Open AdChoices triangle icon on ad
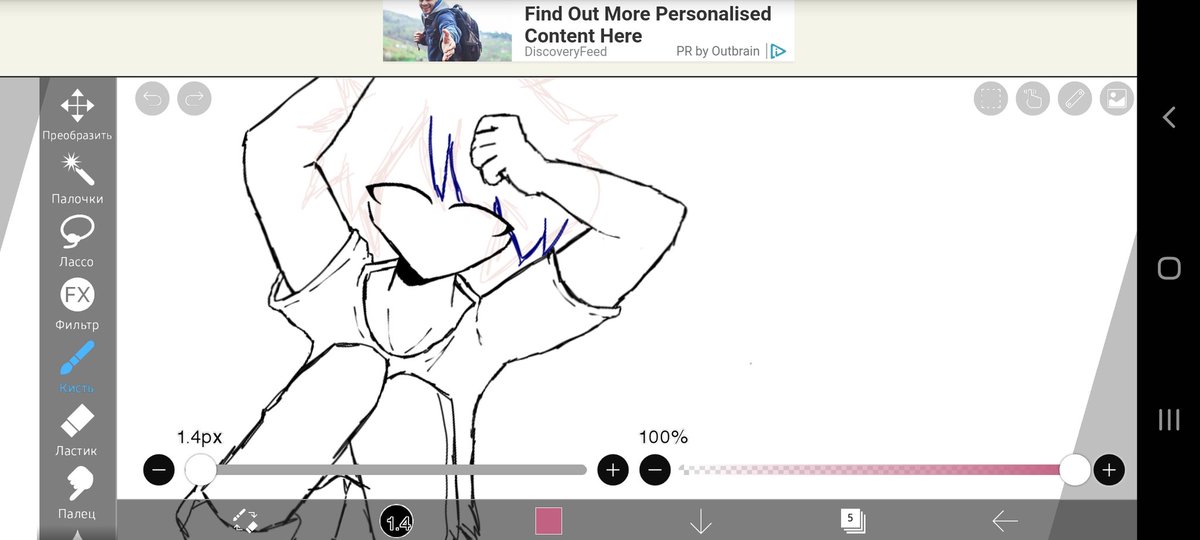 (x=778, y=51)
